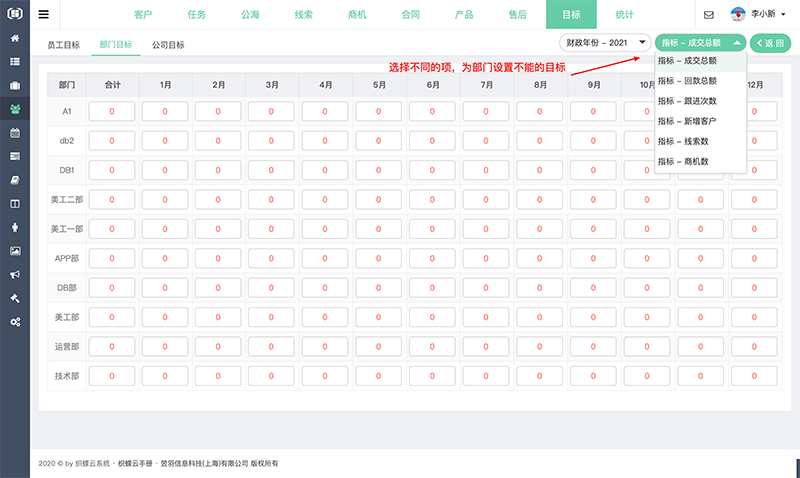Toggle the hamburger menu icon
Screen dimensions: 800x478
(x=44, y=14)
